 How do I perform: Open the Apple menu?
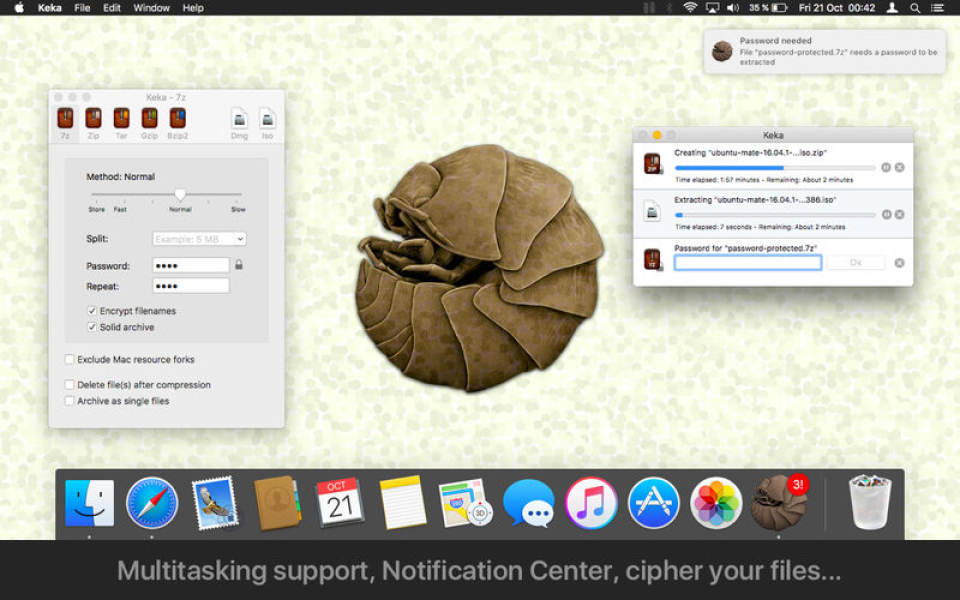[x=19, y=8]
